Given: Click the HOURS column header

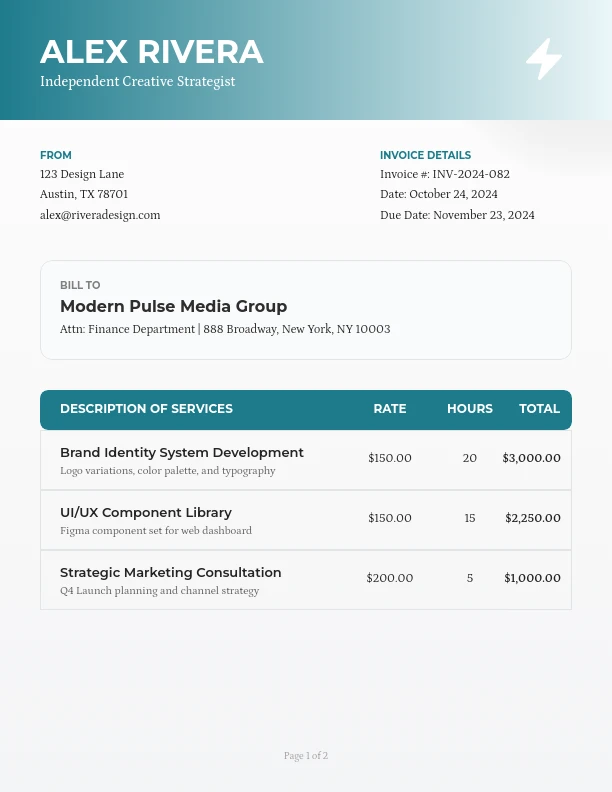Looking at the screenshot, I should click(470, 409).
